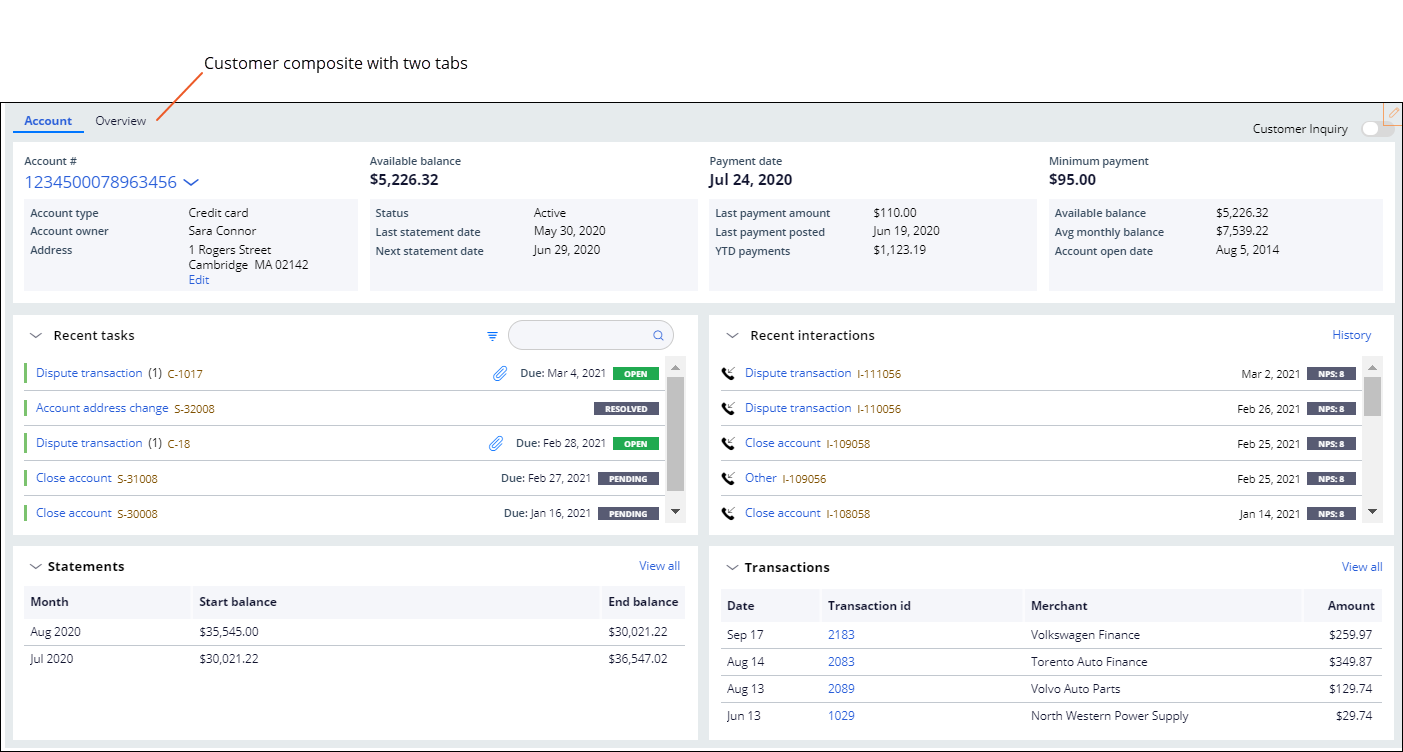The width and height of the screenshot is (1403, 752).
Task: Toggle the Customer Inquiry switch
Action: click(1376, 129)
